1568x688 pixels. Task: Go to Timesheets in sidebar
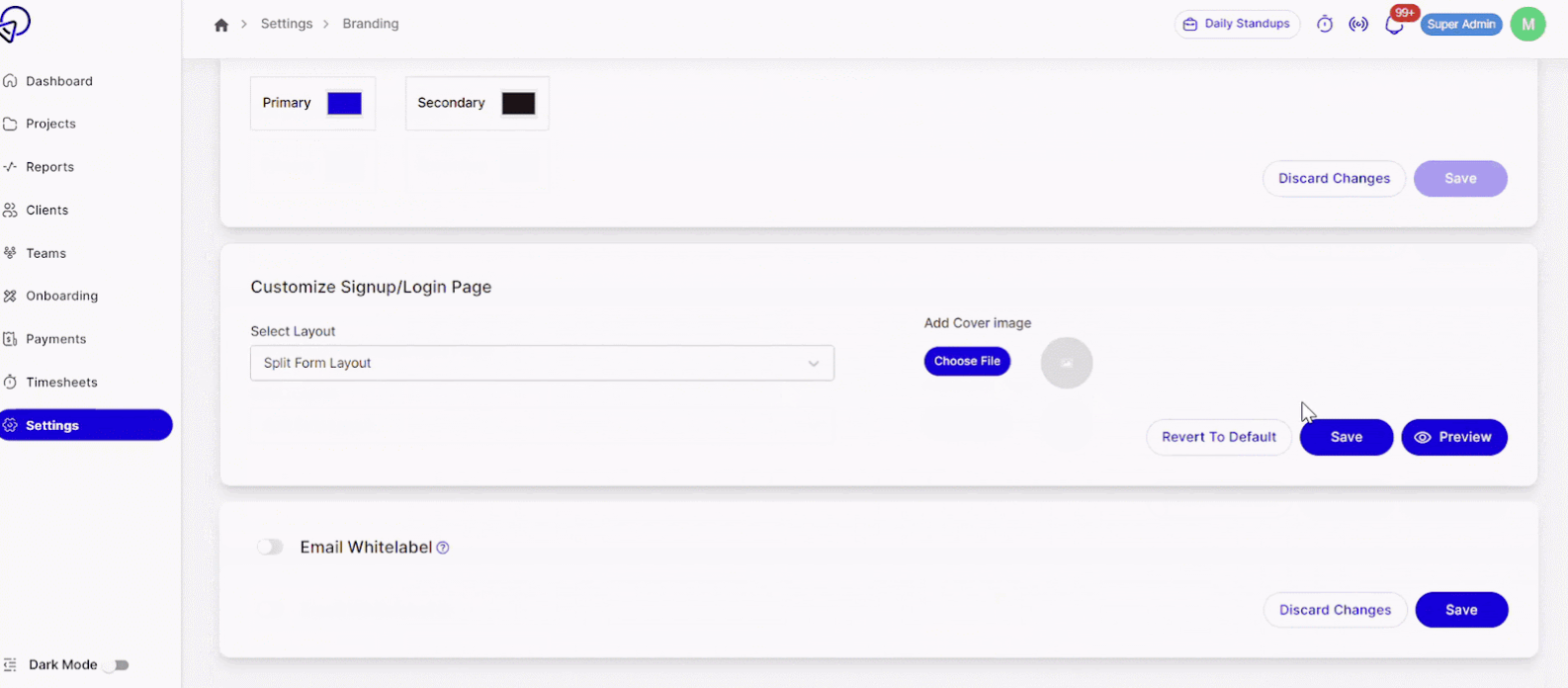click(61, 383)
